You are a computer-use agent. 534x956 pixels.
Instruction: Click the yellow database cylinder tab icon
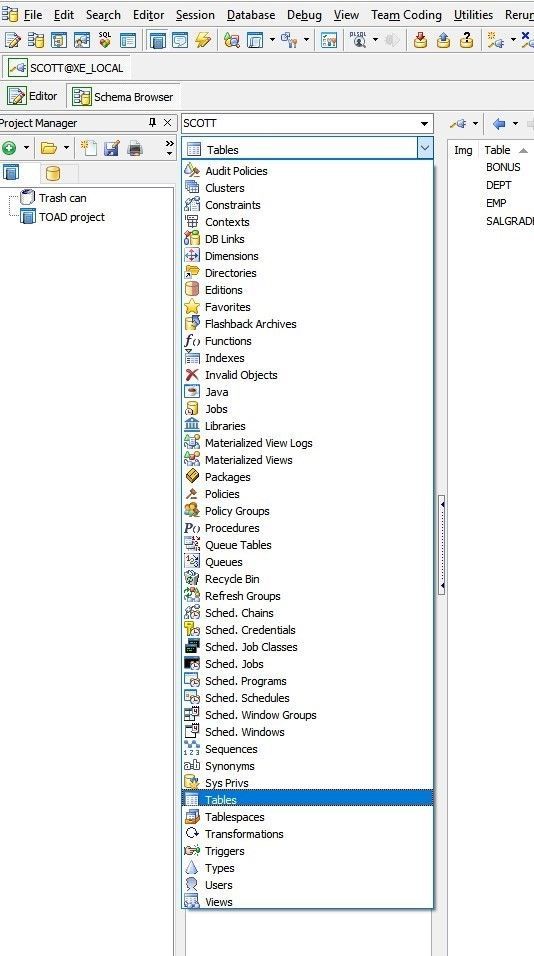pos(53,173)
